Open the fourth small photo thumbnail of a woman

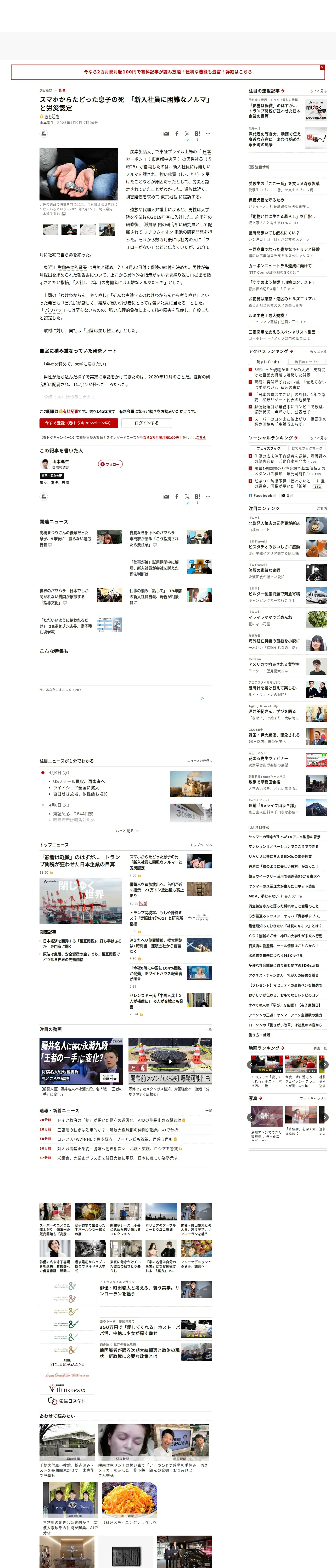(107, 229)
